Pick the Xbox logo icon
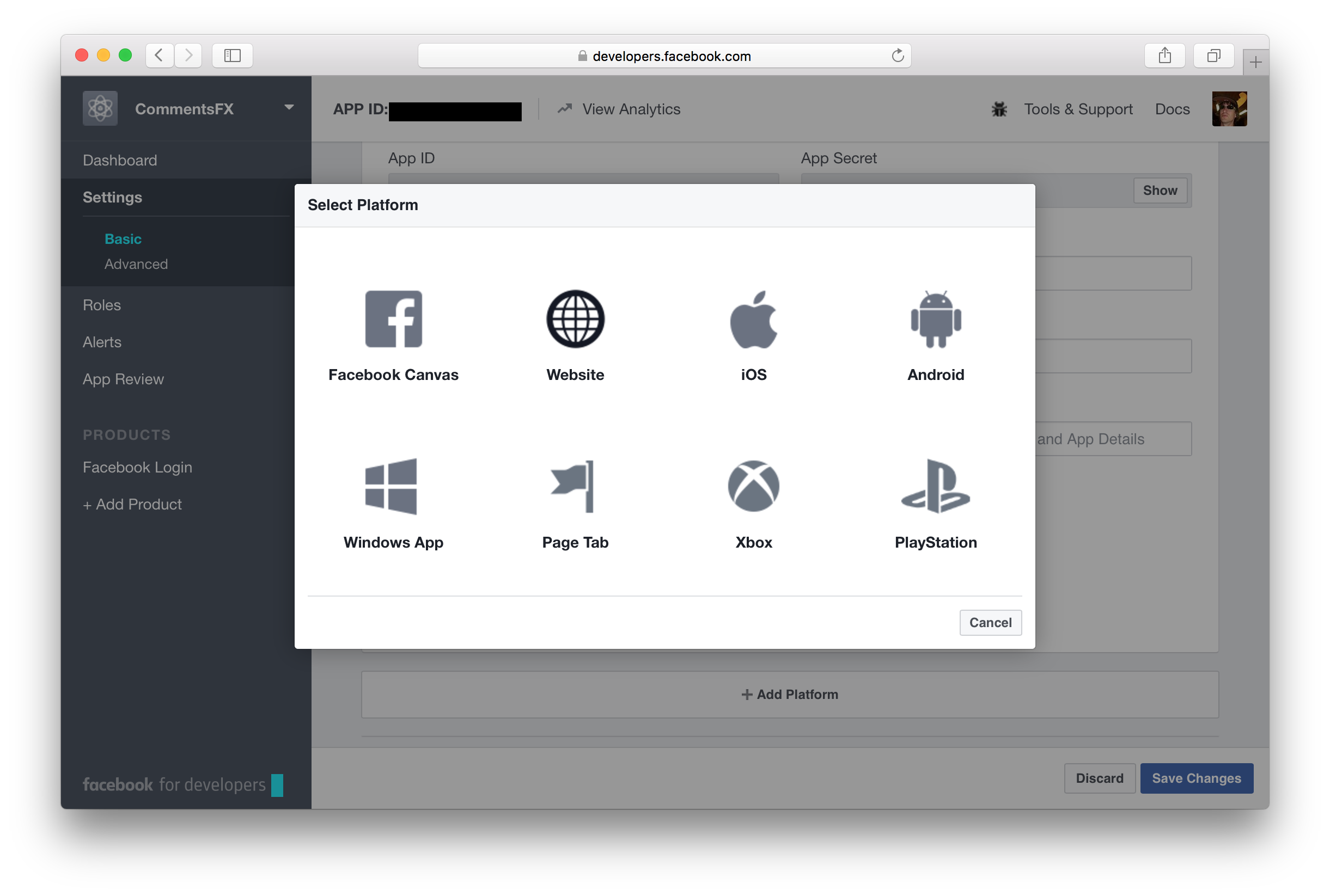 click(753, 486)
